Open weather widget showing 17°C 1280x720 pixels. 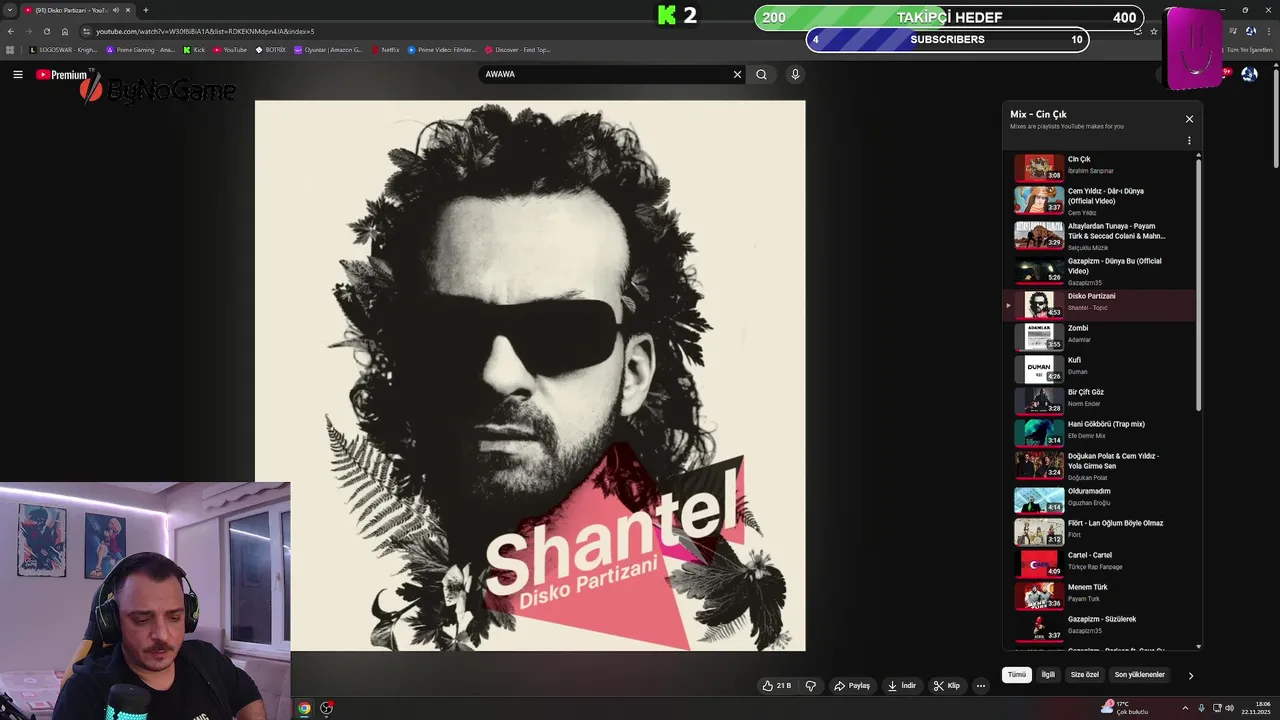coord(1126,708)
